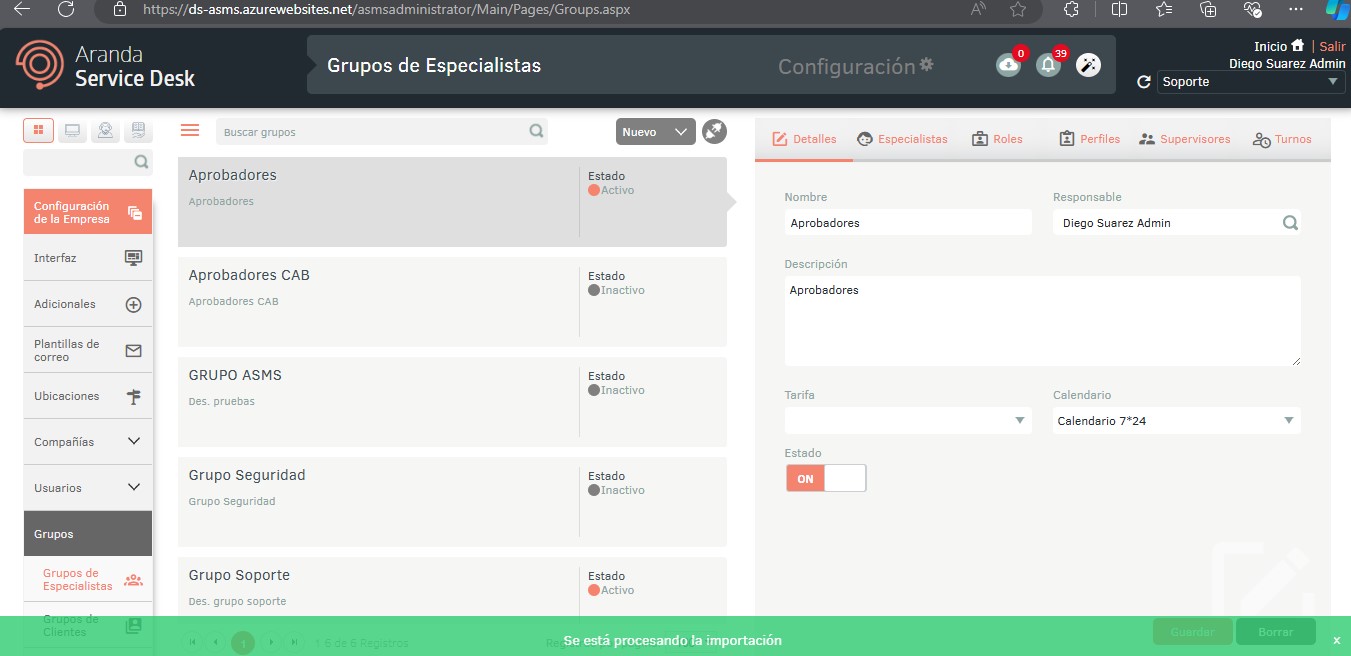Click into the Descripción text area

(x=1042, y=321)
